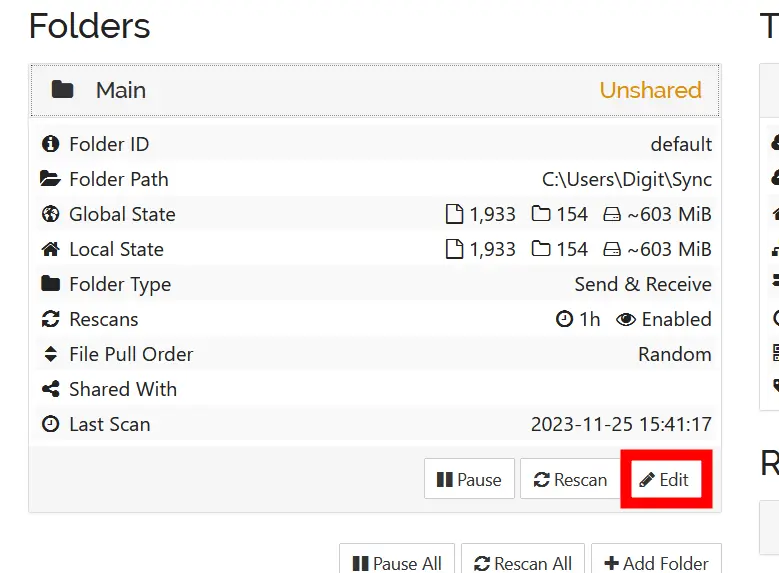Pause the Main folder
This screenshot has width=779, height=573.
[x=469, y=480]
